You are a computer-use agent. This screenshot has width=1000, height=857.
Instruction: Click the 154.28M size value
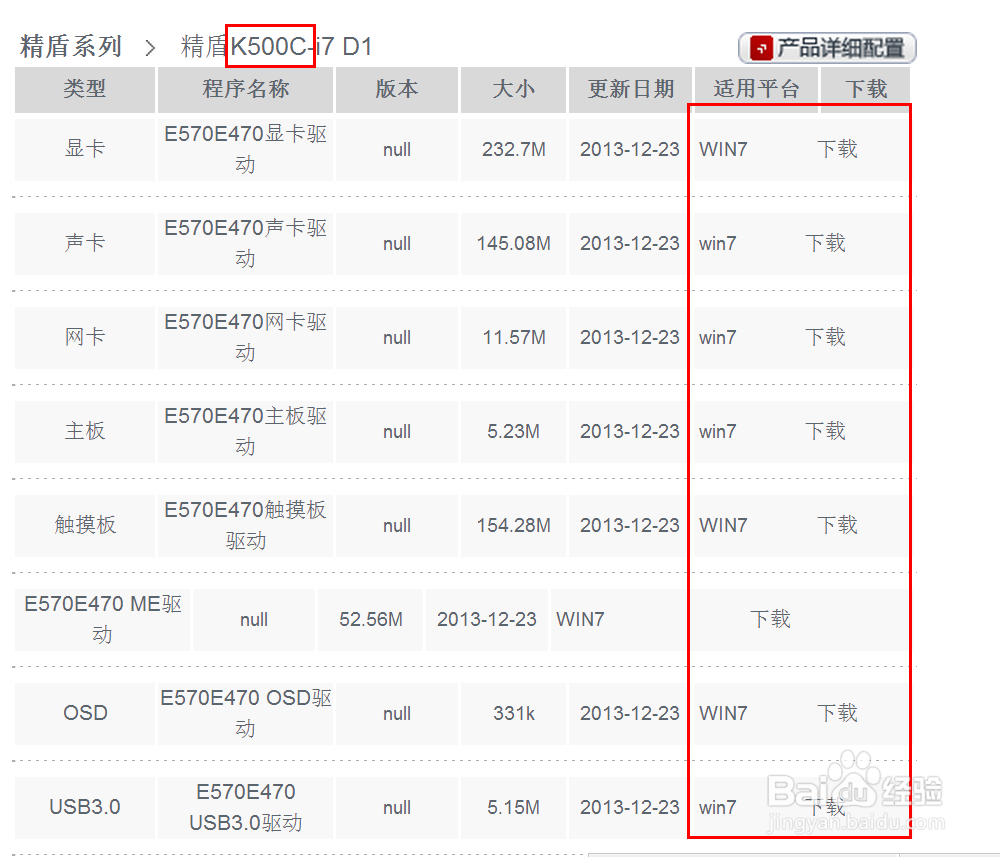[513, 525]
